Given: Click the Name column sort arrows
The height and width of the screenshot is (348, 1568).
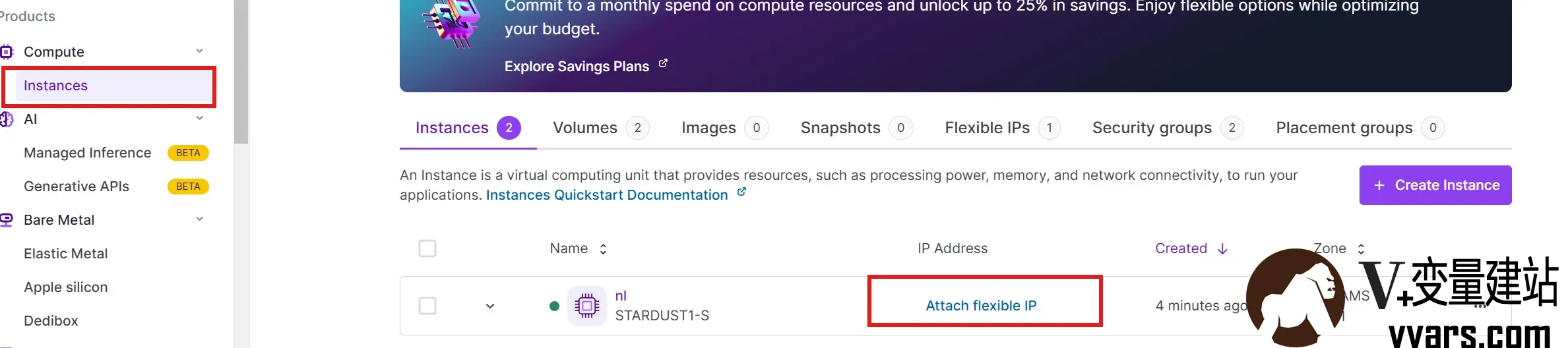Looking at the screenshot, I should pos(603,248).
